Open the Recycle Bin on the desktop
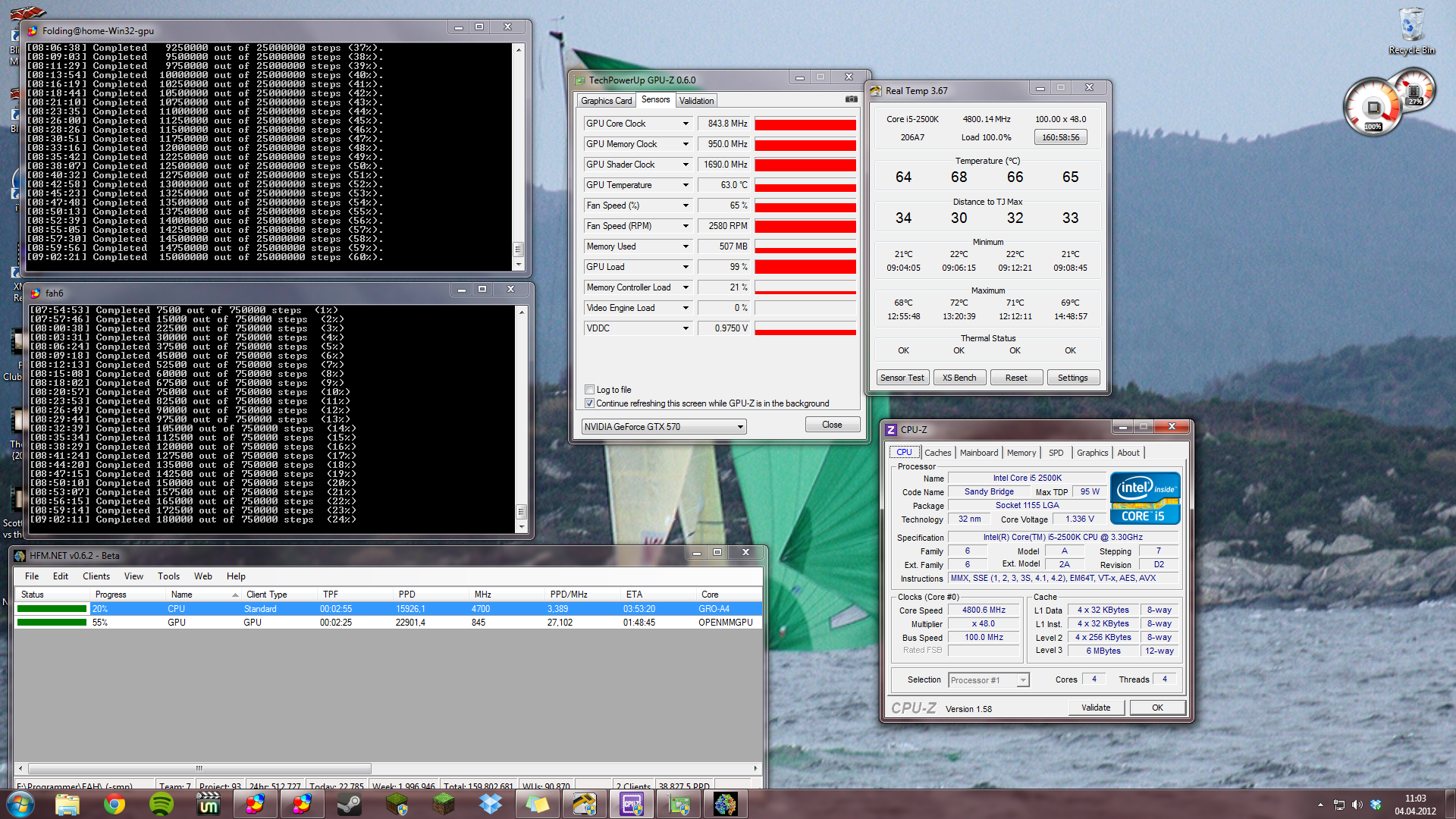 pyautogui.click(x=1411, y=31)
